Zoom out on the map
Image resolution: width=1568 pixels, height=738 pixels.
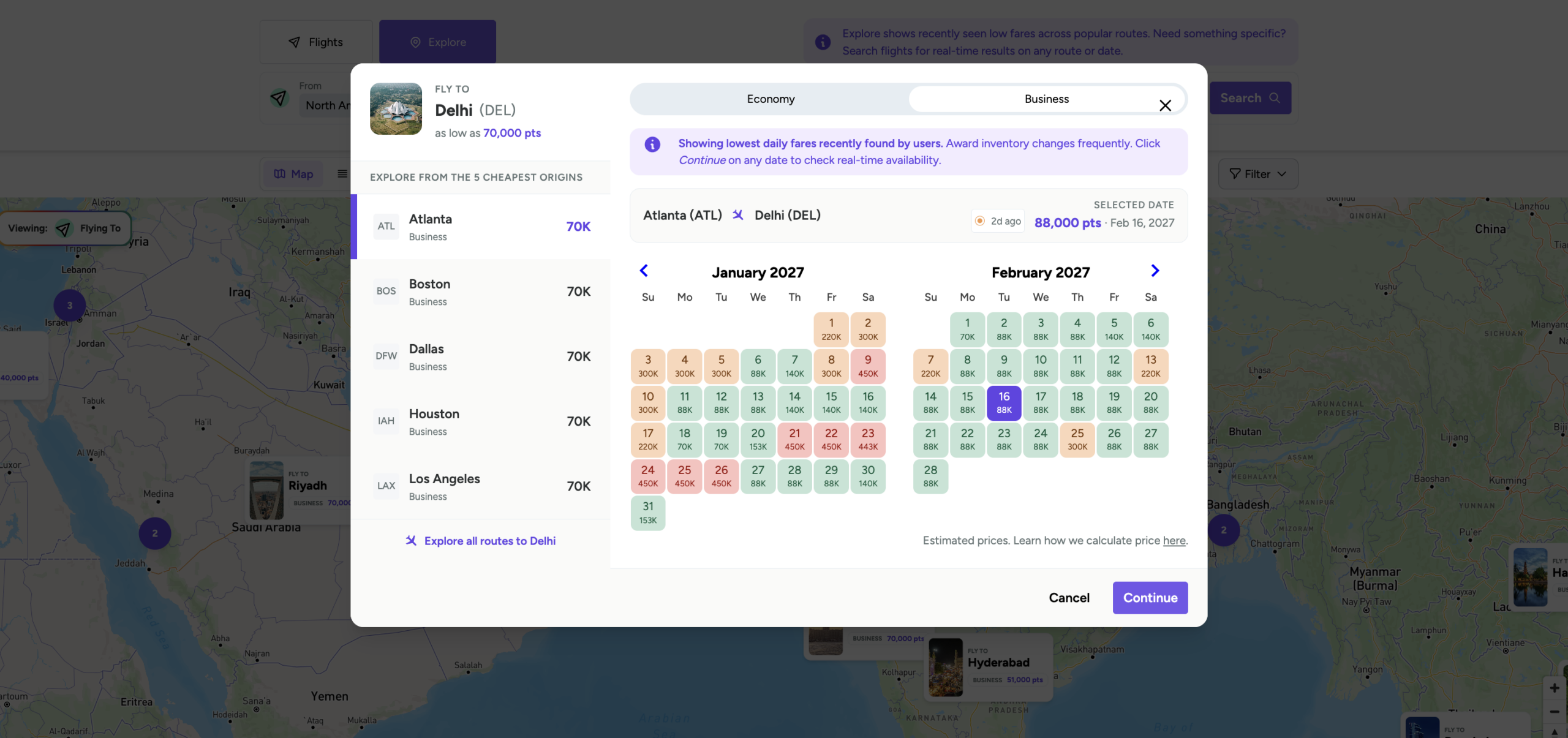click(1554, 712)
